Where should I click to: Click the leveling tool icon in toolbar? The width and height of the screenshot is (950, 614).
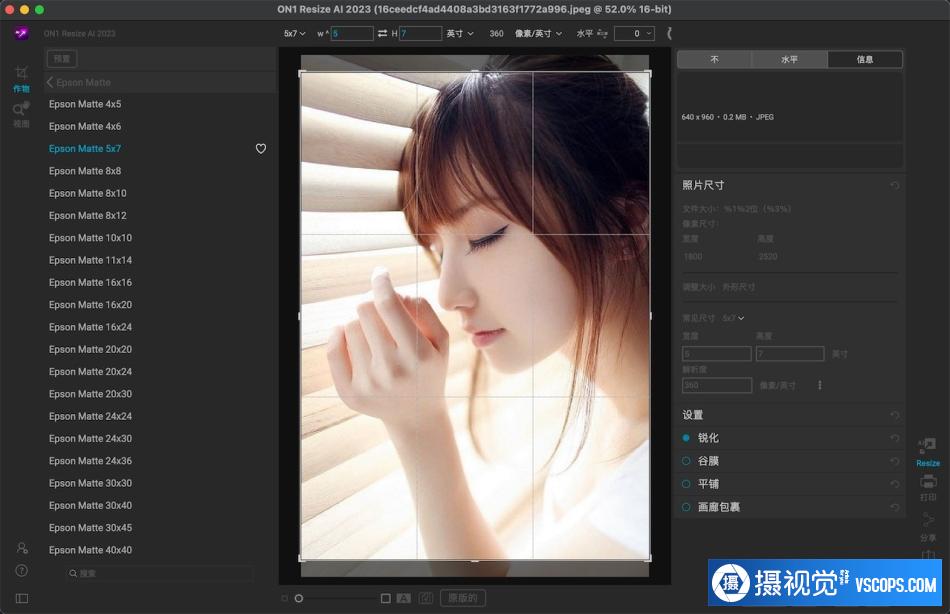(602, 33)
